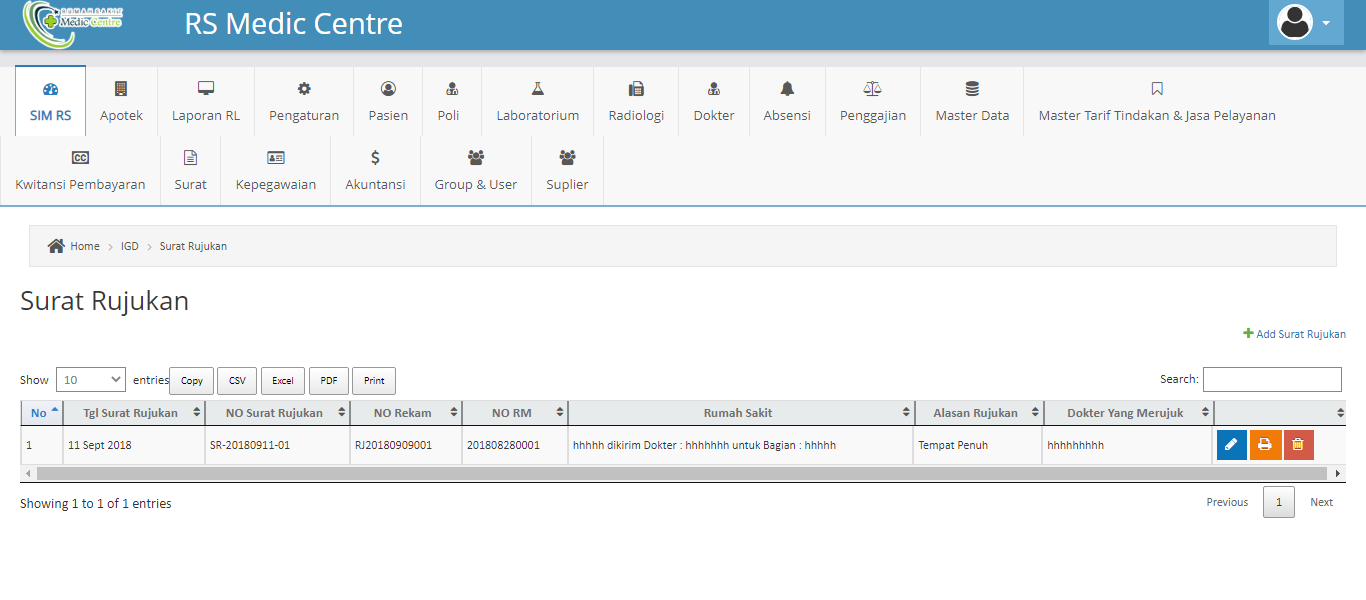Open the Radiologi menu icon
Image resolution: width=1366 pixels, height=600 pixels.
(636, 89)
